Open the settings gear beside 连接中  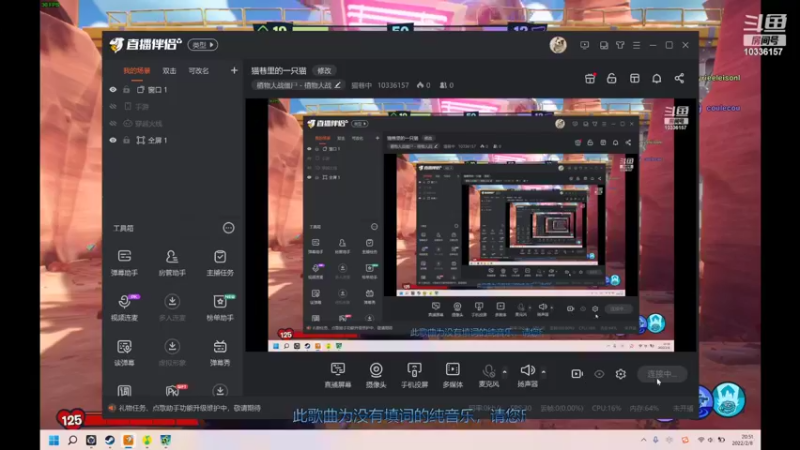tap(620, 374)
